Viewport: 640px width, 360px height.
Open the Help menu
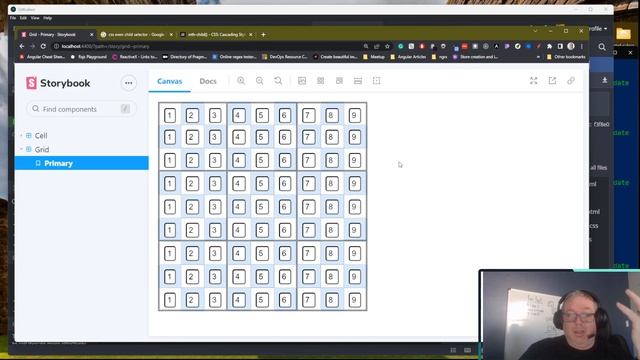47,18
